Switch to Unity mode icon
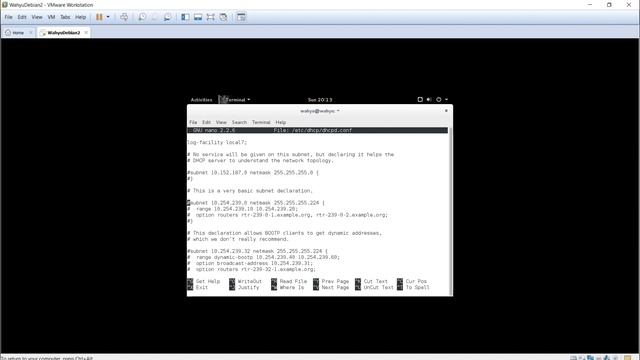The image size is (640, 360). click(x=223, y=17)
